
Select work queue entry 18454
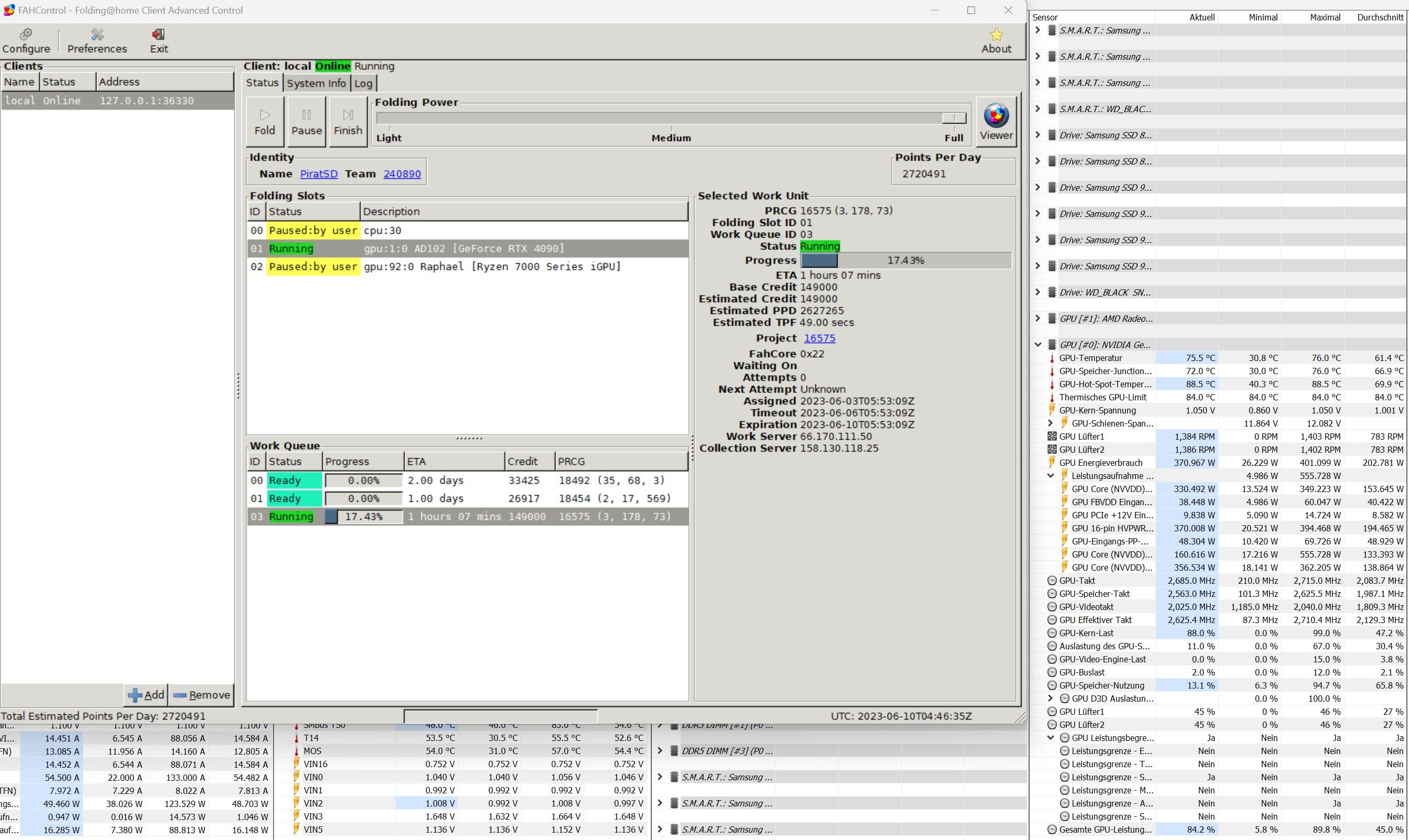[x=467, y=499]
